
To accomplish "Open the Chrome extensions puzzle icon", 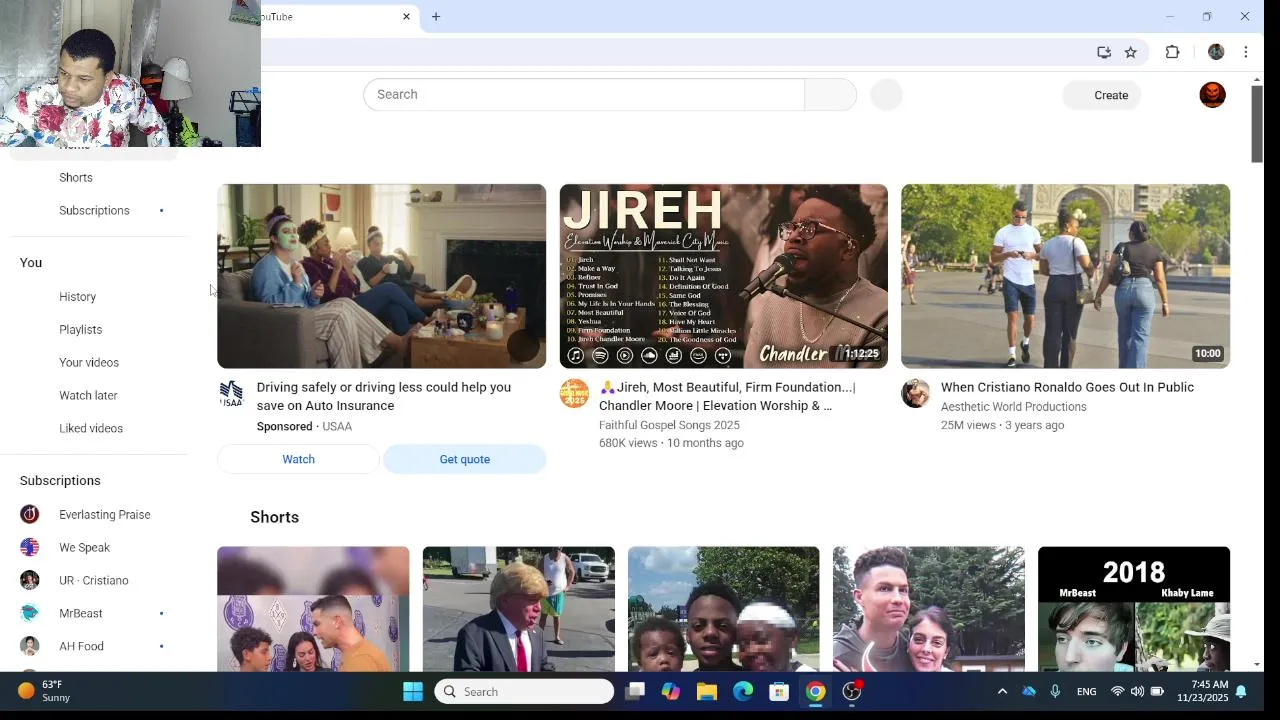I will click(1172, 52).
